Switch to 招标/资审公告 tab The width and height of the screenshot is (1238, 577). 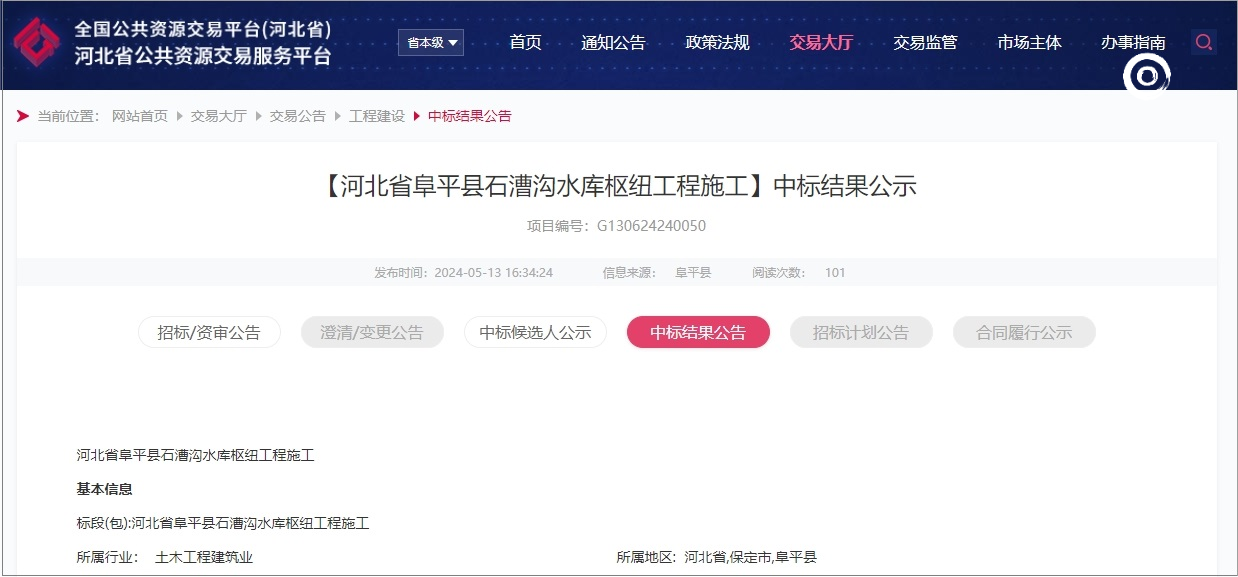coord(209,333)
